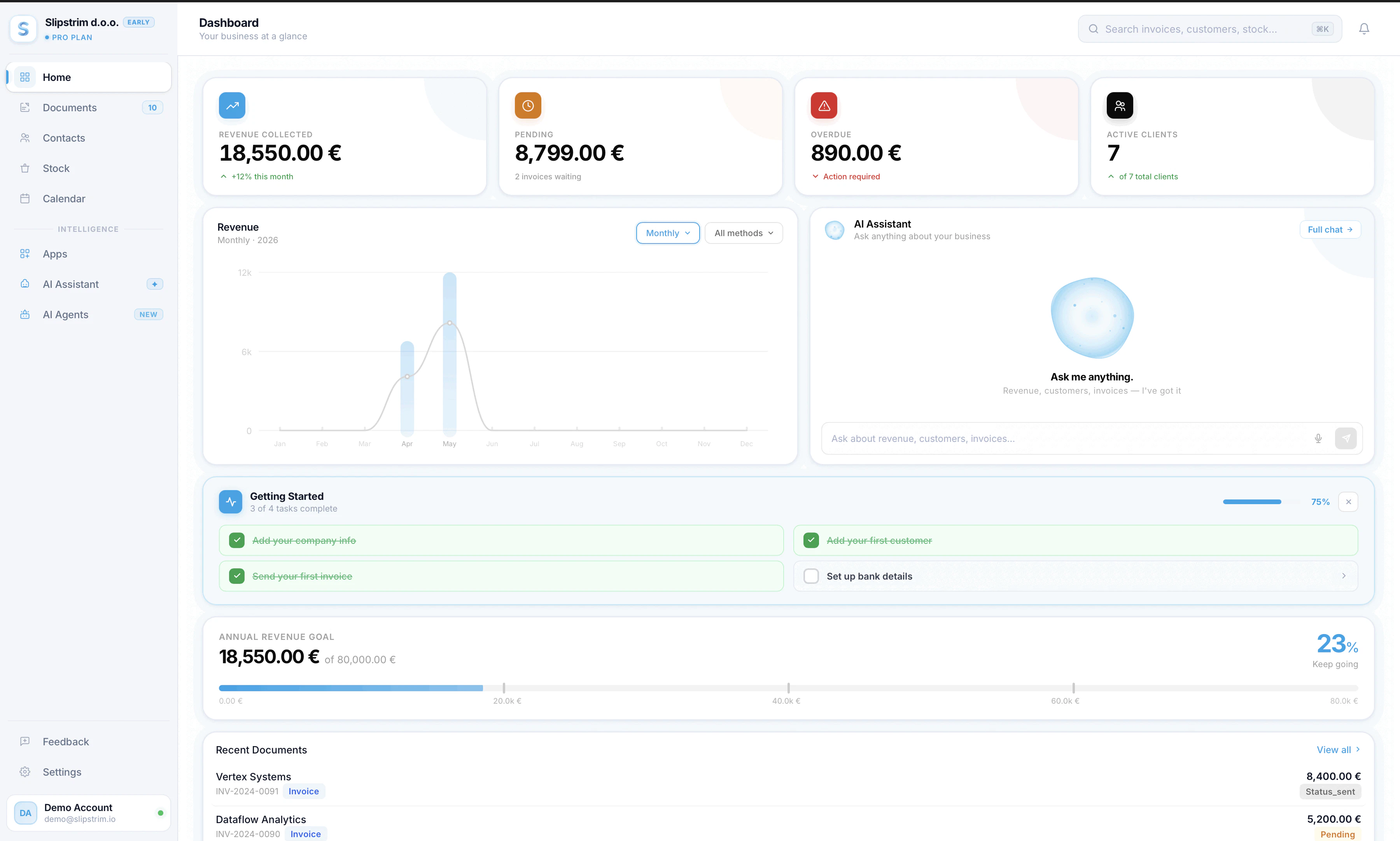This screenshot has height=841, width=1400.
Task: Open the Monthly period dropdown
Action: (x=667, y=233)
